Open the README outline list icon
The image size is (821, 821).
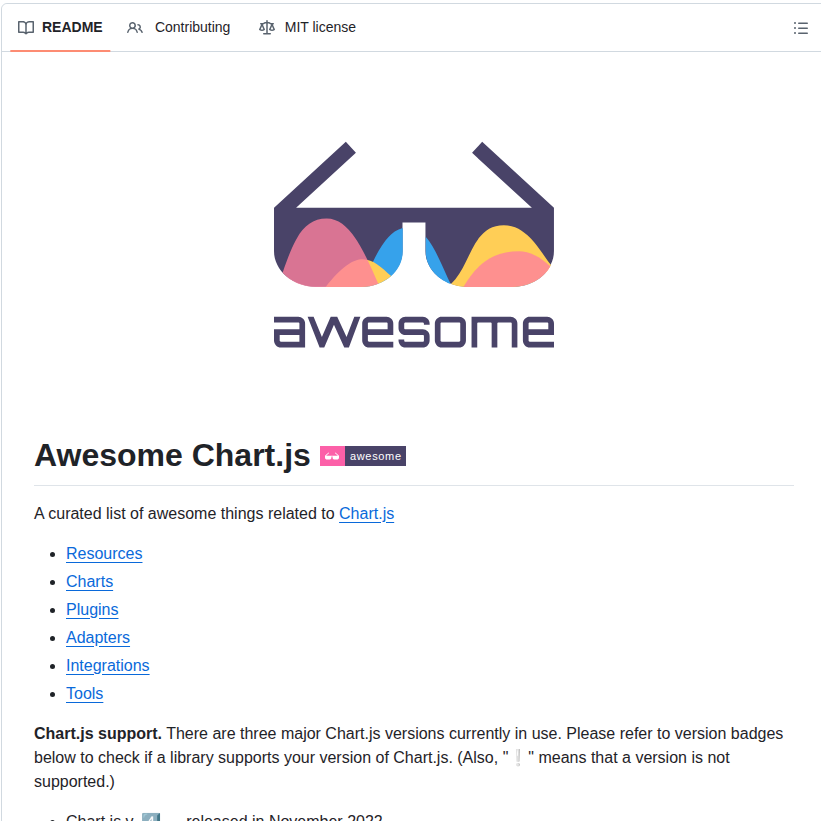801,28
